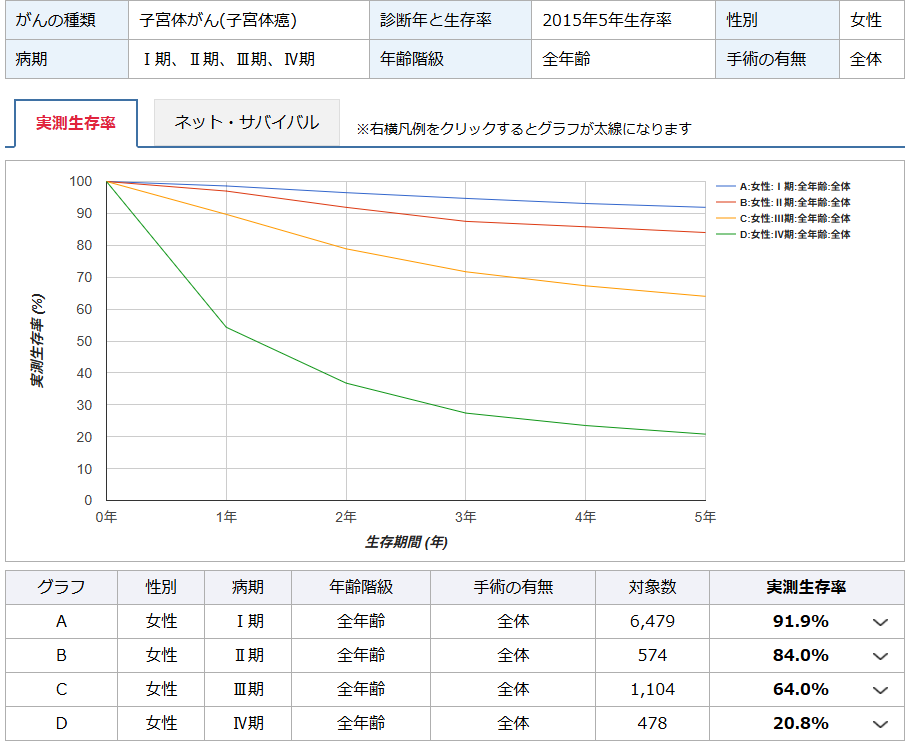The width and height of the screenshot is (912, 748).
Task: Click the 64.0% survival rate value
Action: tap(802, 689)
